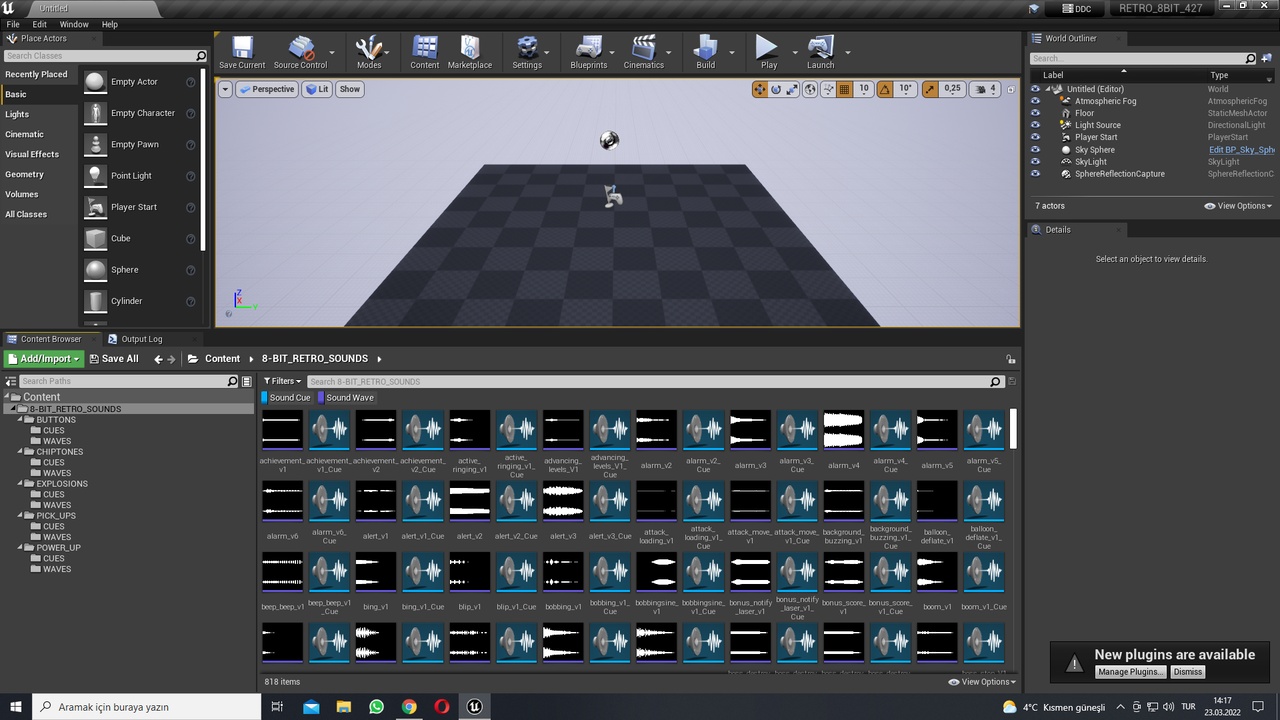The image size is (1280, 720).
Task: Toggle the Sound Cue filter
Action: (x=287, y=398)
